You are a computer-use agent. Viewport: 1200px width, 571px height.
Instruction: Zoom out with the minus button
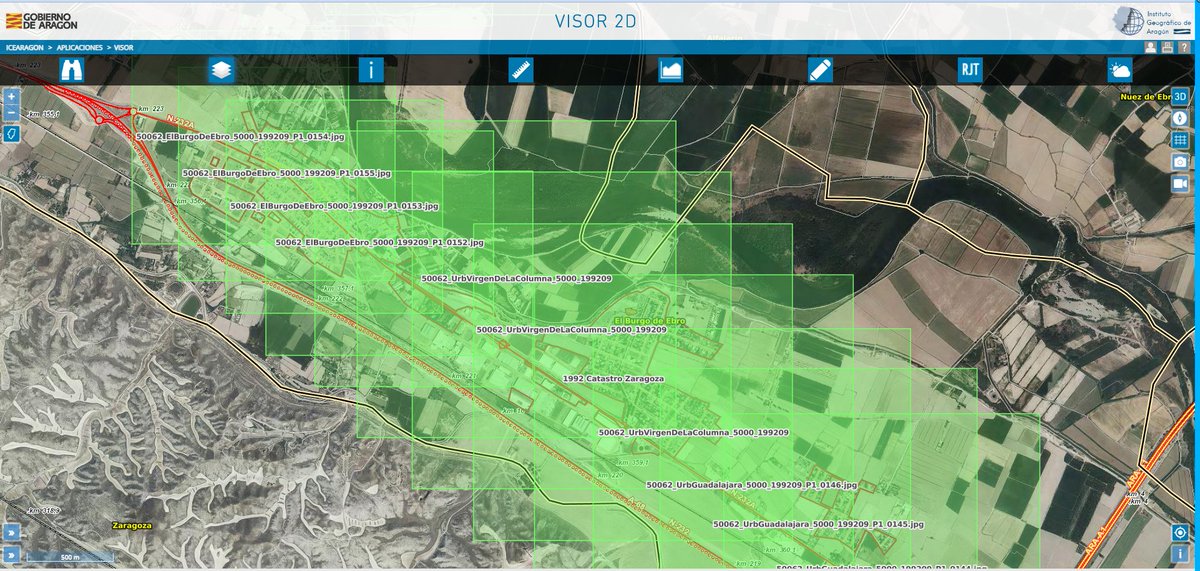point(11,114)
